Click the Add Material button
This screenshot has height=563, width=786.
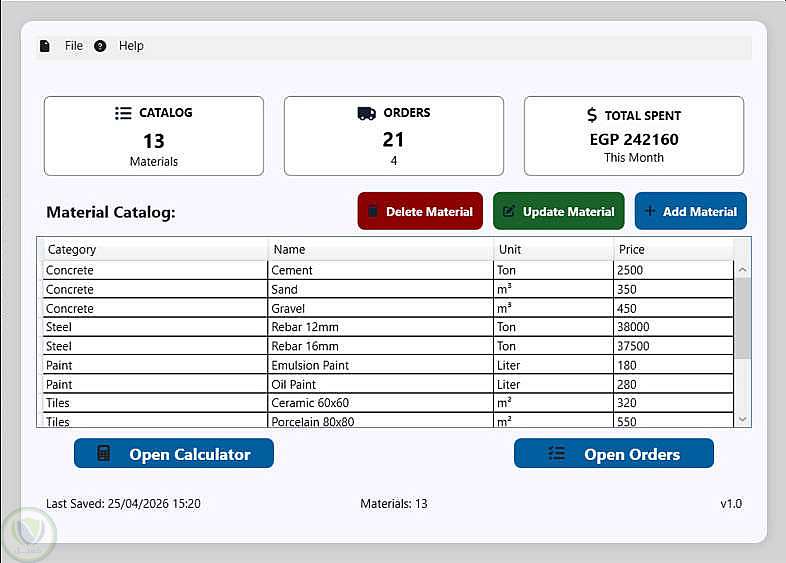691,211
